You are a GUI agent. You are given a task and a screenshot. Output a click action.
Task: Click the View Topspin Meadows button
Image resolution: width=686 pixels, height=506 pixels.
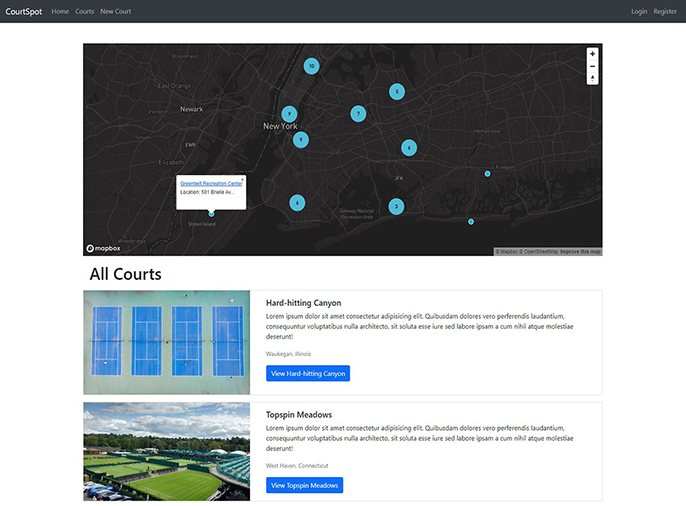(304, 485)
